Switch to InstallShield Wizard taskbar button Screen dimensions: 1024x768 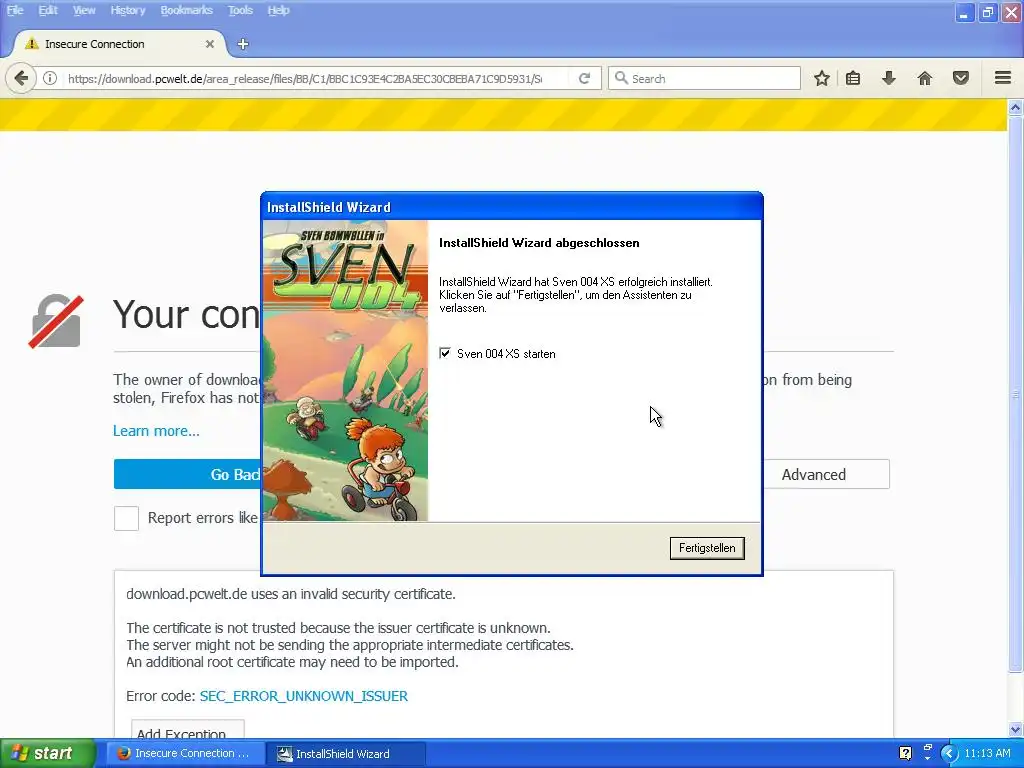[x=346, y=753]
